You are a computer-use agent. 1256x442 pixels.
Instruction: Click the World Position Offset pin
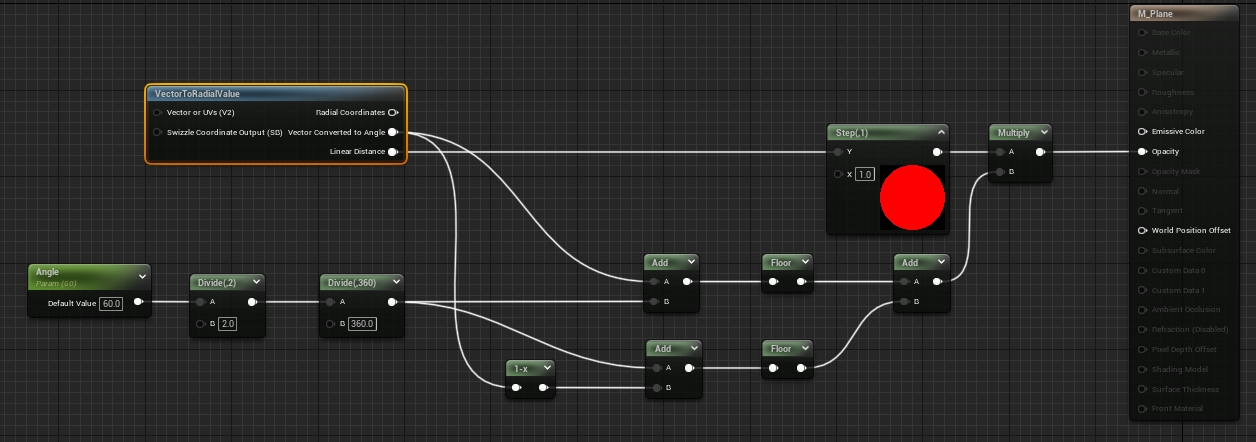1142,230
